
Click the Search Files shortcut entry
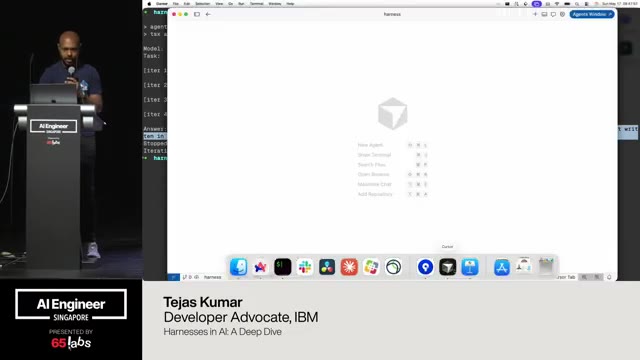[392, 164]
